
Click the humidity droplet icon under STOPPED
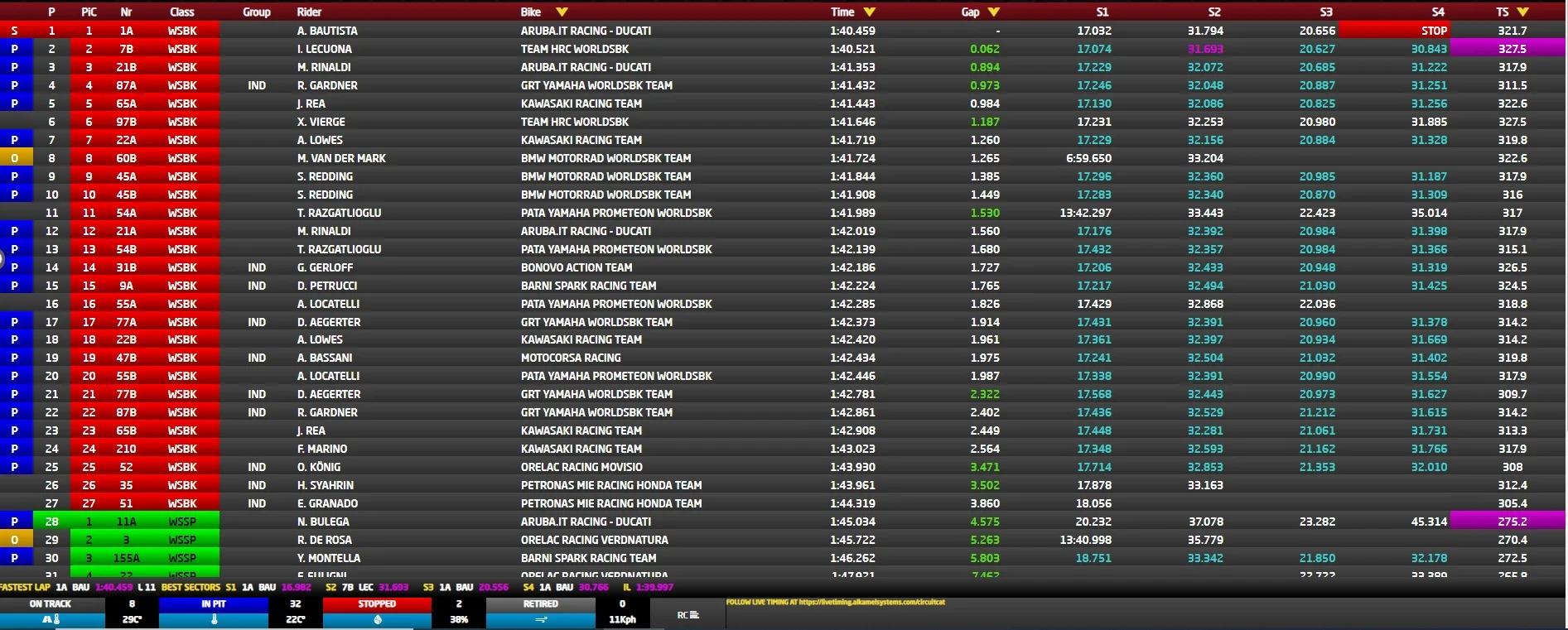[x=378, y=619]
